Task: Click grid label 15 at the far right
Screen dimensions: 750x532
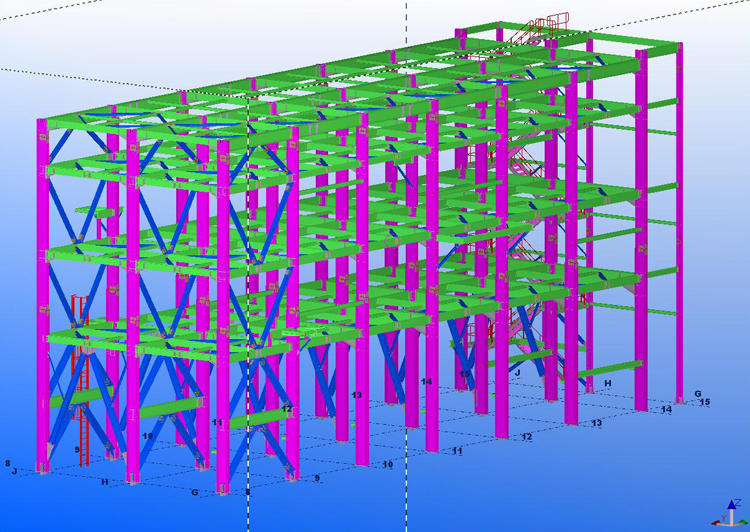Action: [x=704, y=402]
